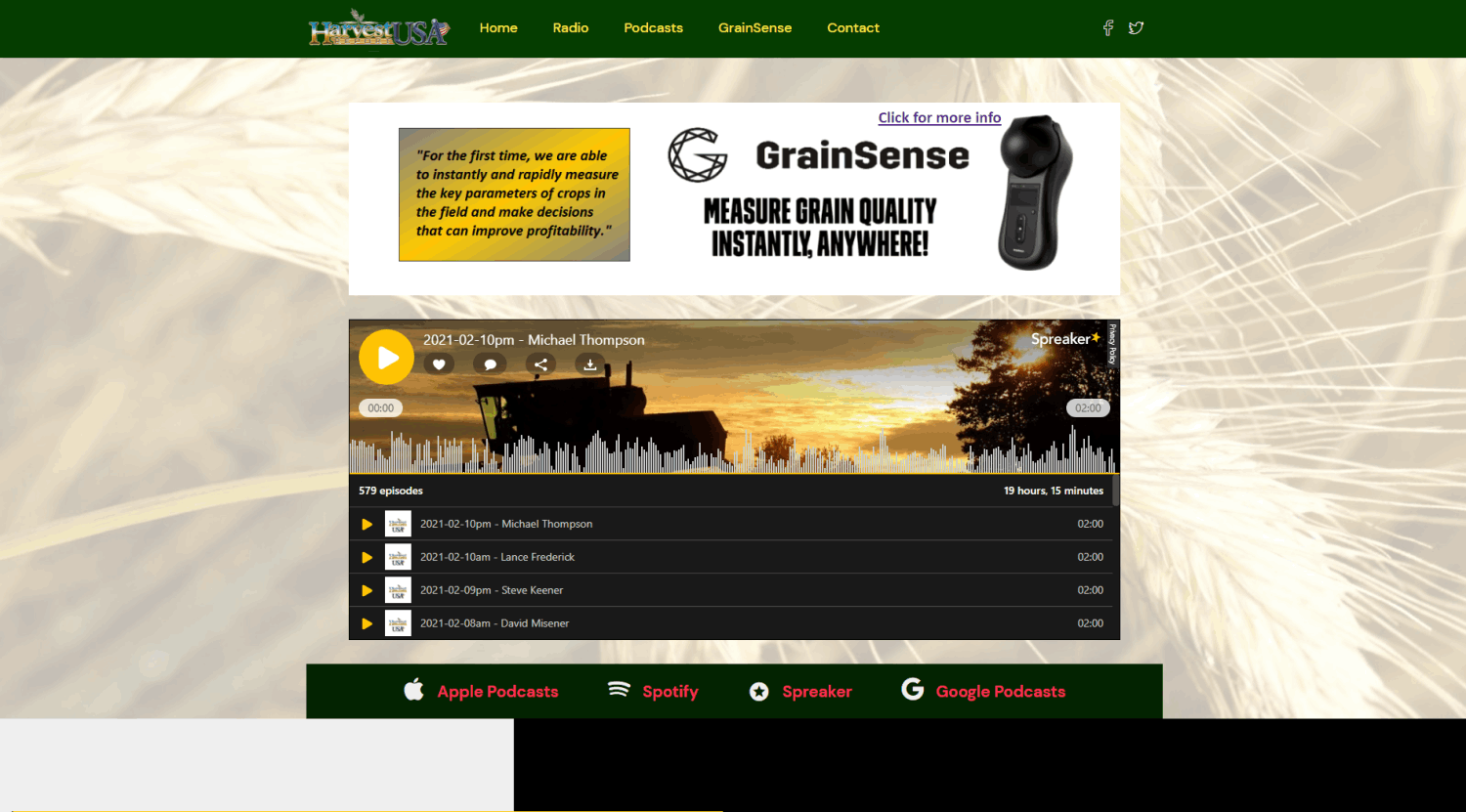This screenshot has width=1466, height=812.
Task: Click the 02:00 total time badge on waveform
Action: pyautogui.click(x=1088, y=408)
